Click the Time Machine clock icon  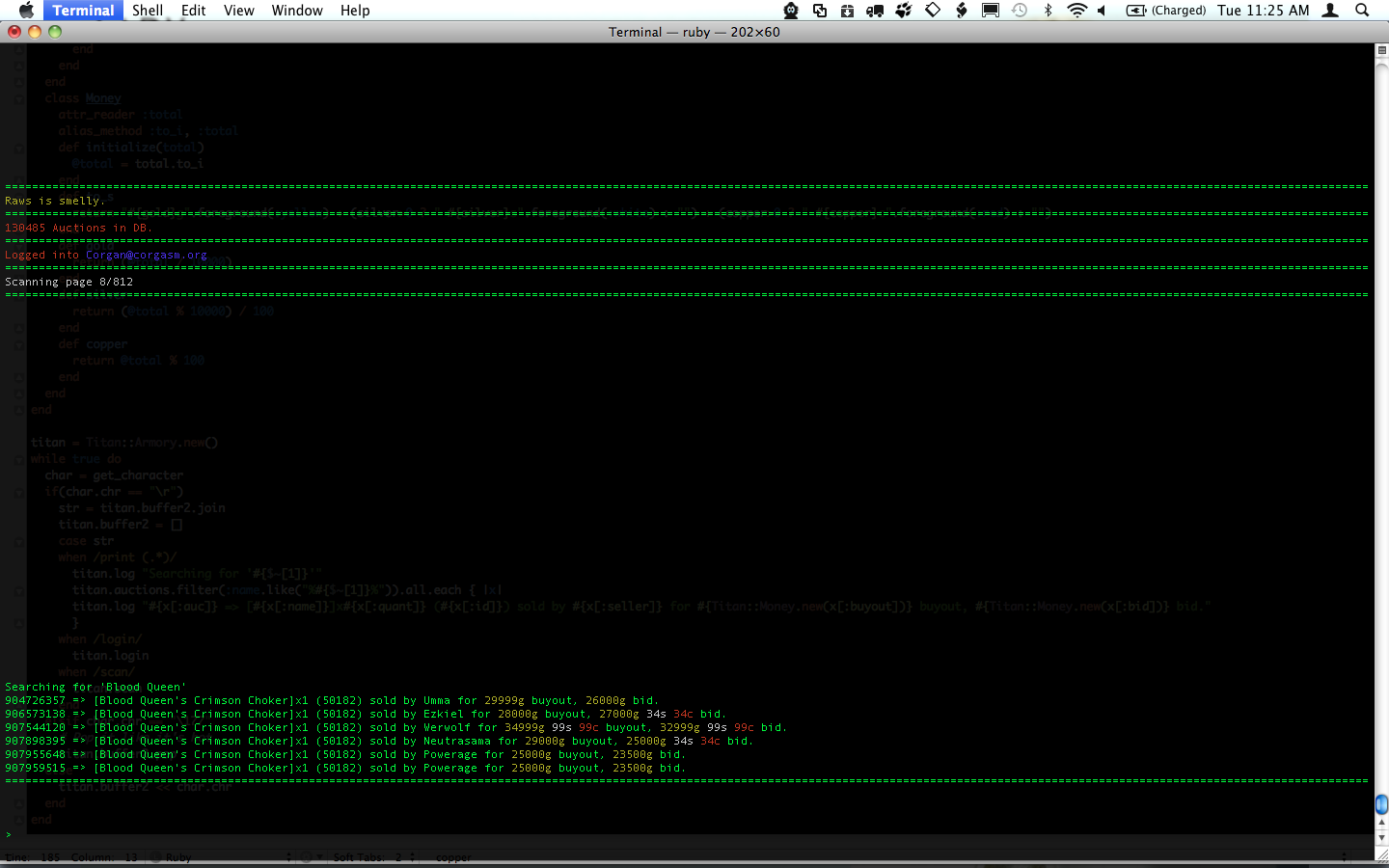(1020, 10)
